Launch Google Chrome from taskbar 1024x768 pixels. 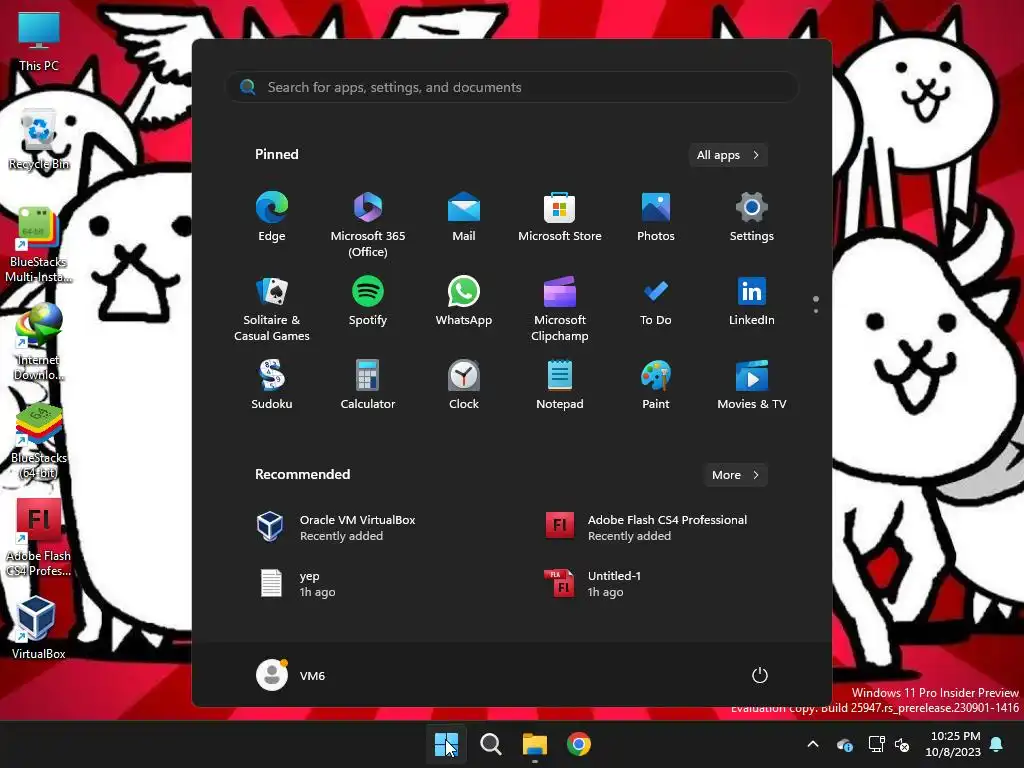pos(579,744)
